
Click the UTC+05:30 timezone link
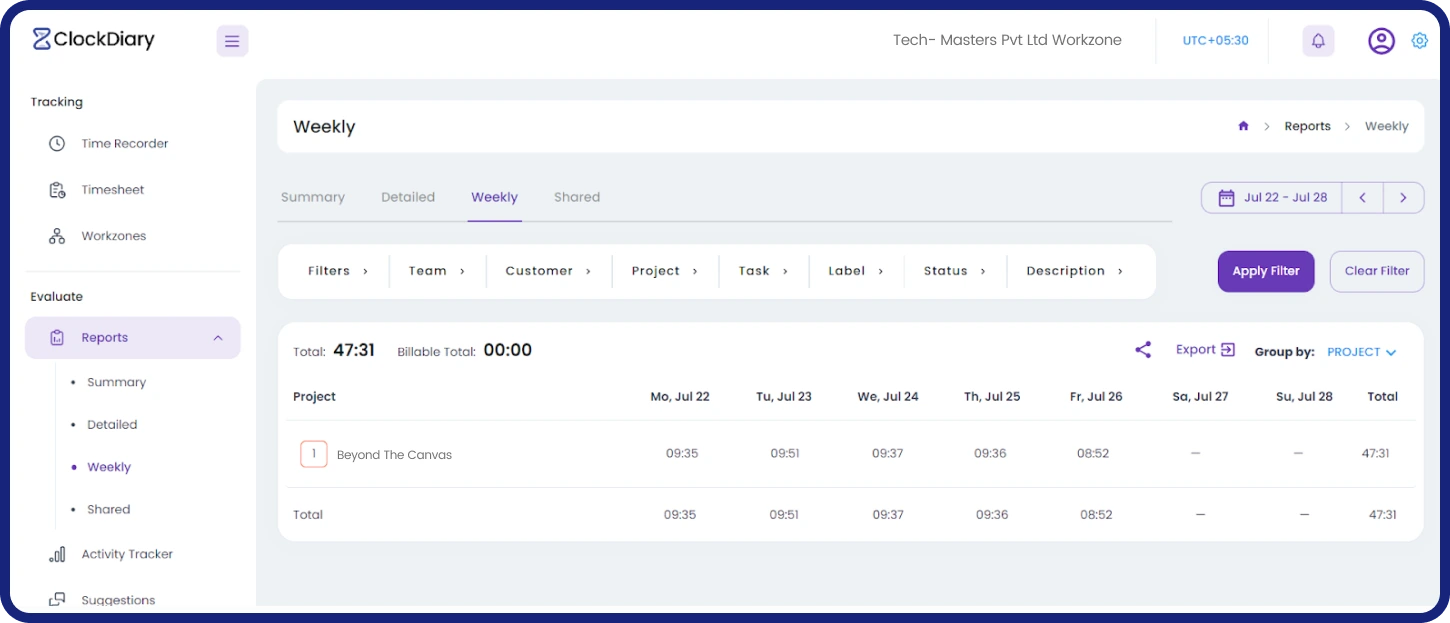(x=1215, y=41)
